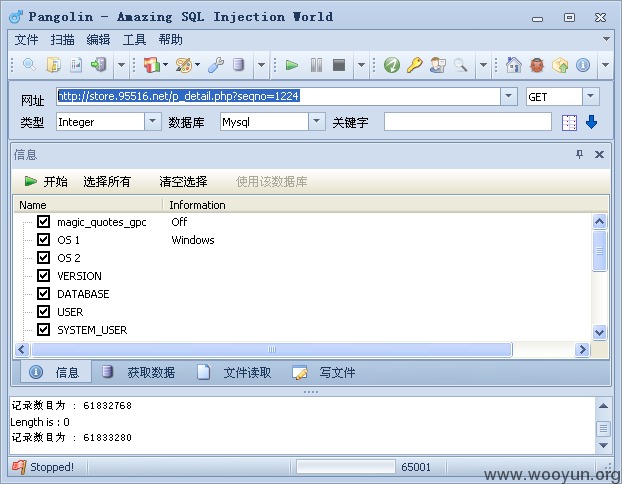
Task: Switch to the 文件读取 tab
Action: tap(234, 372)
